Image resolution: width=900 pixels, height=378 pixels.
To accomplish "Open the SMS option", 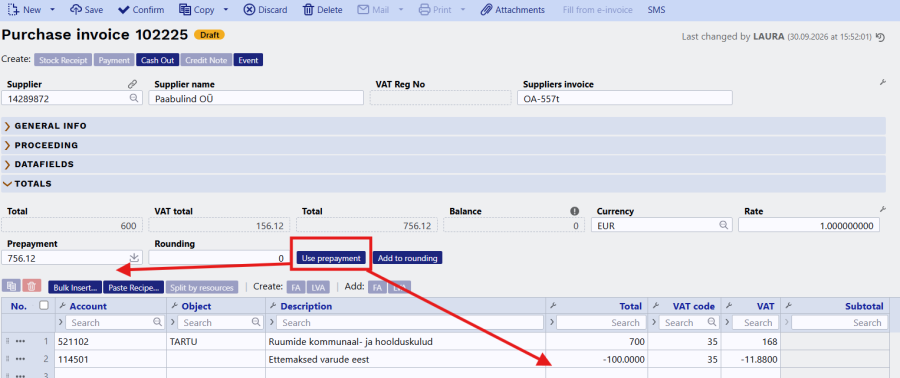I will (657, 10).
